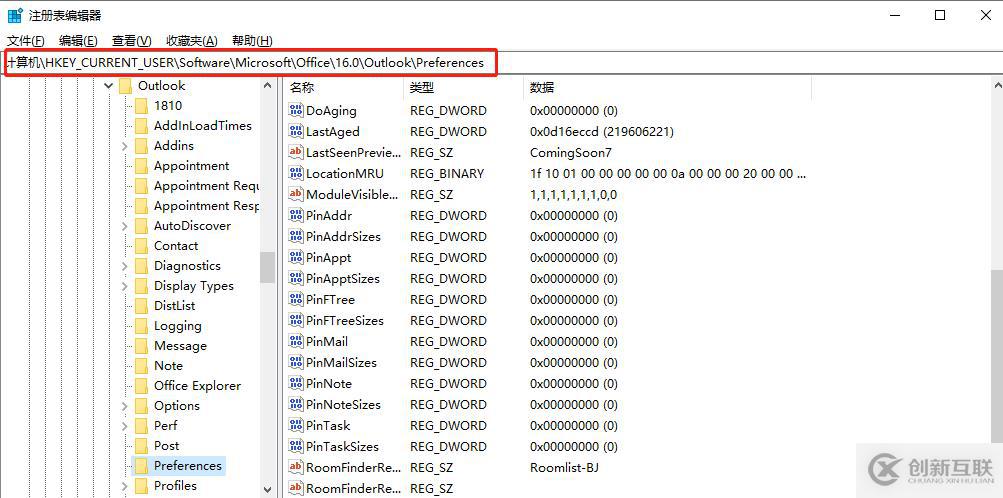Select the RoomFinderRe... icon with Roomlist-BJ data
1003x498 pixels.
[296, 467]
